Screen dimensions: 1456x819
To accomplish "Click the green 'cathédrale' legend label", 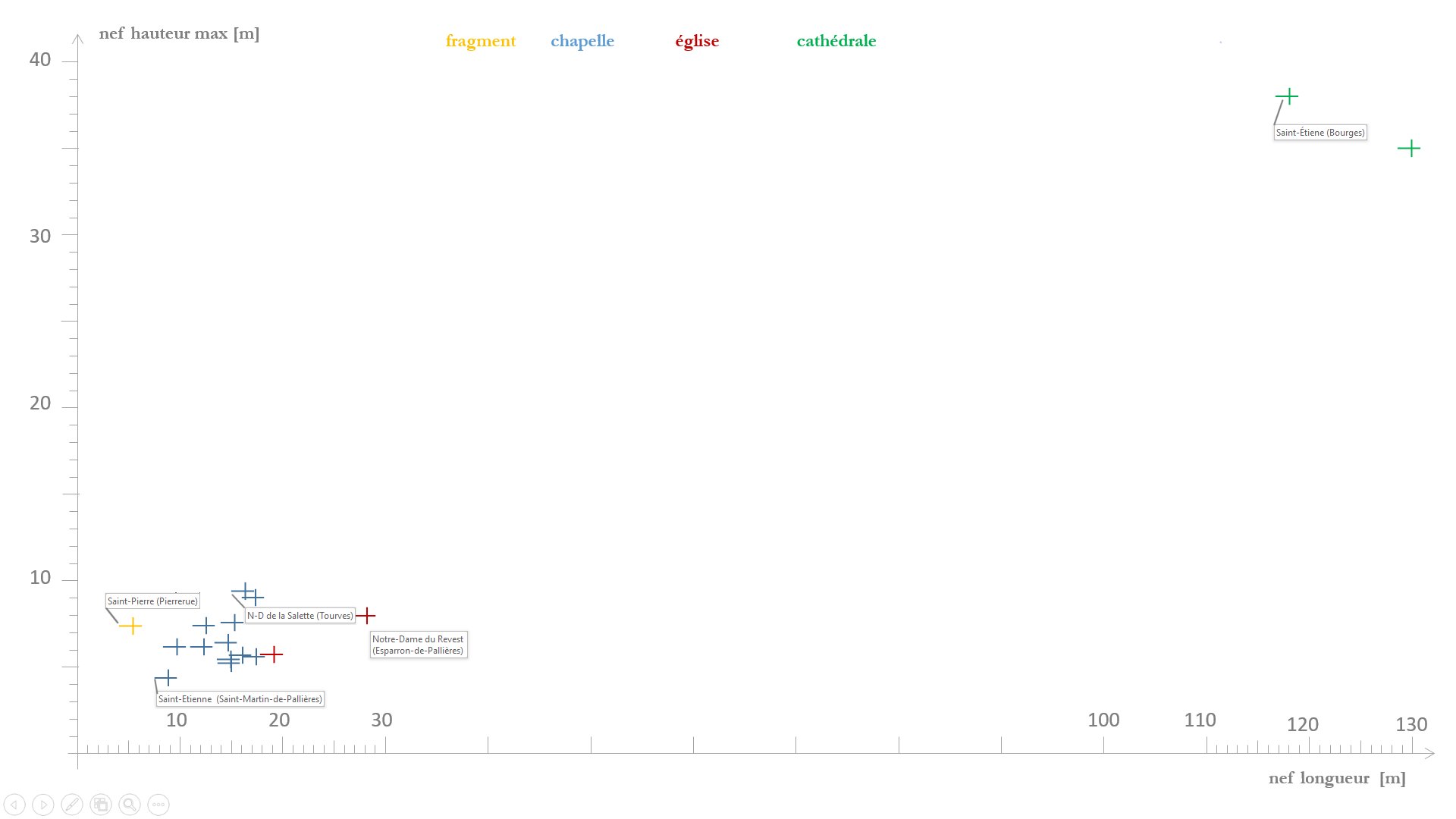I will tap(836, 41).
